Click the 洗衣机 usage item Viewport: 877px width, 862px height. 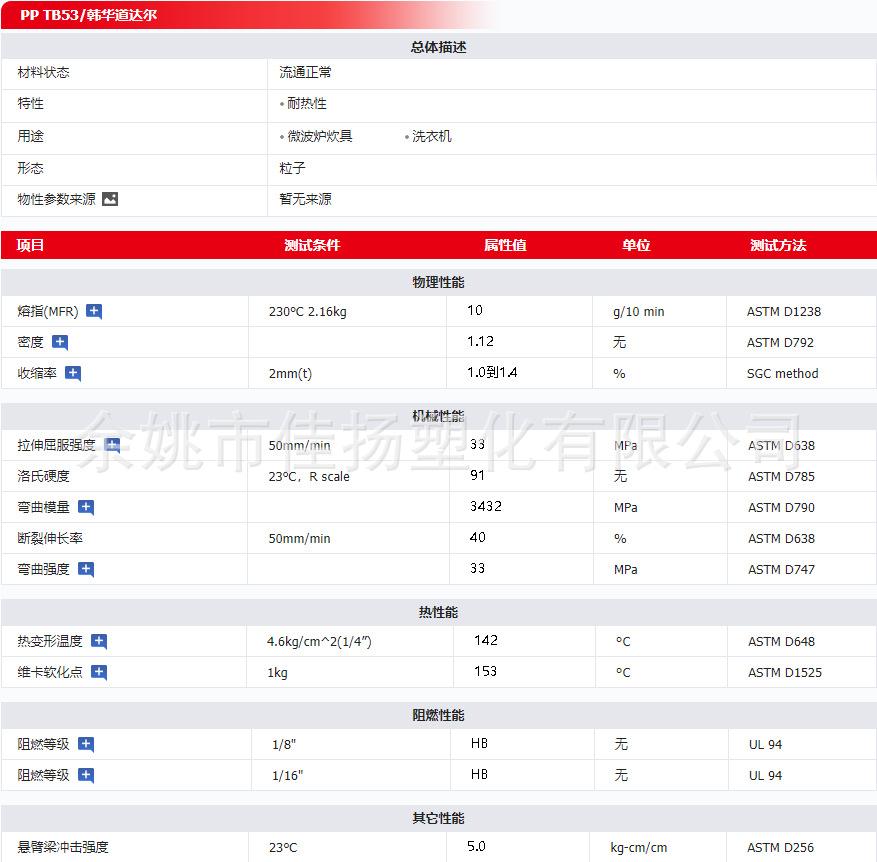point(431,136)
